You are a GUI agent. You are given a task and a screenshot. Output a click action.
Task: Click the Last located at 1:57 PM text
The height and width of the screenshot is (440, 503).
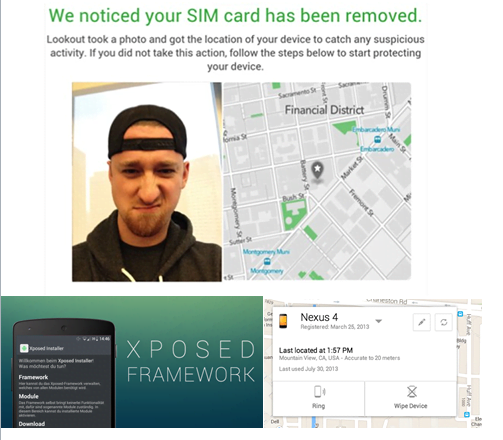pyautogui.click(x=316, y=350)
